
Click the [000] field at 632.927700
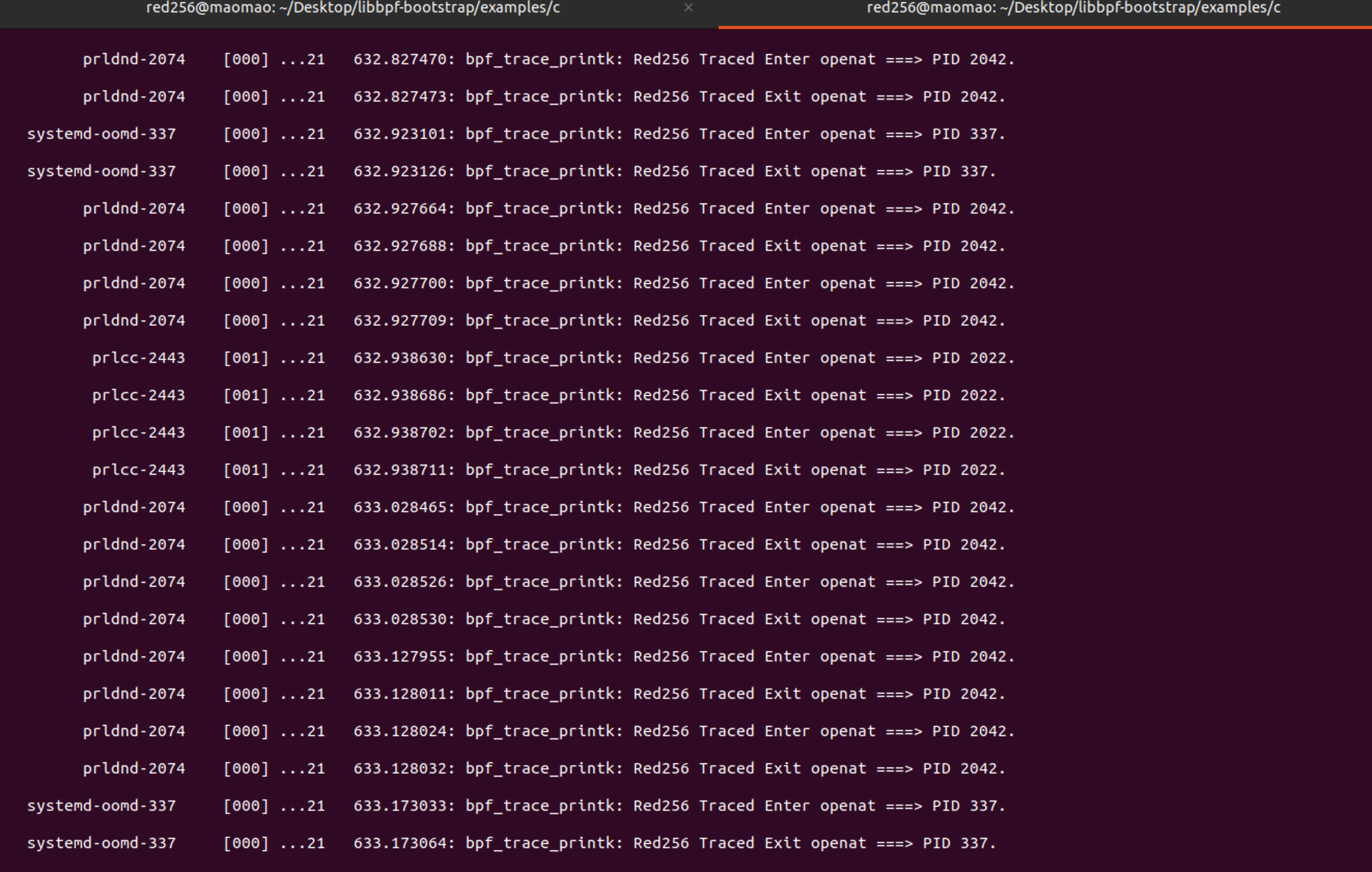click(246, 283)
